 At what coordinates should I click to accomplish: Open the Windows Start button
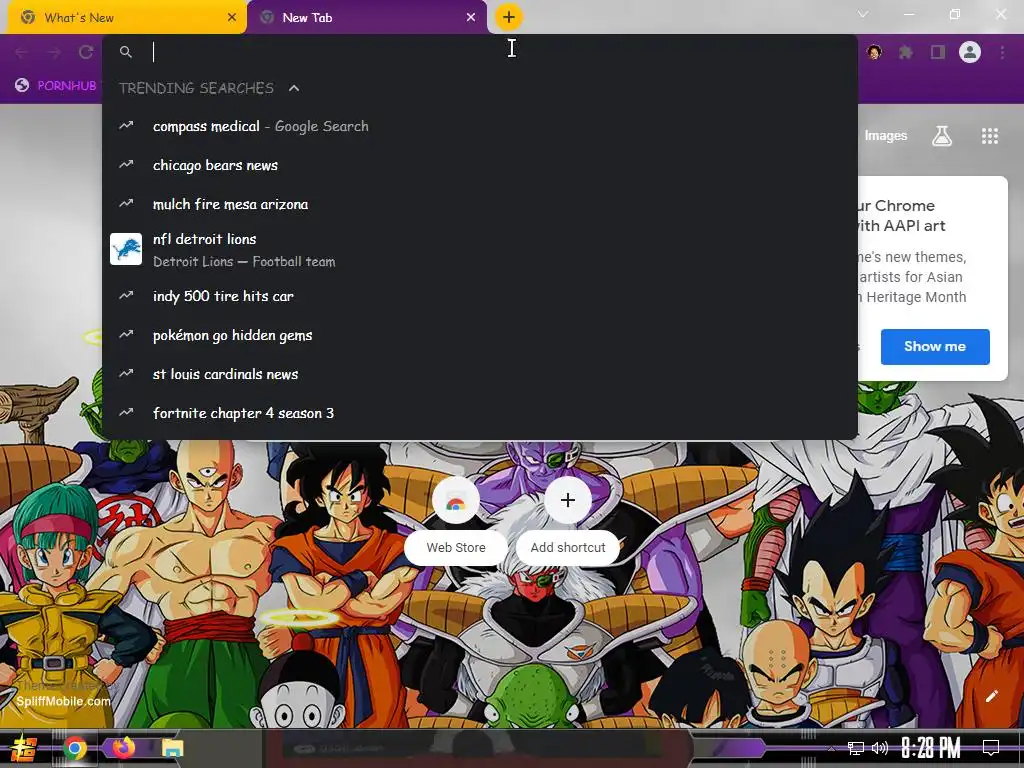click(24, 748)
